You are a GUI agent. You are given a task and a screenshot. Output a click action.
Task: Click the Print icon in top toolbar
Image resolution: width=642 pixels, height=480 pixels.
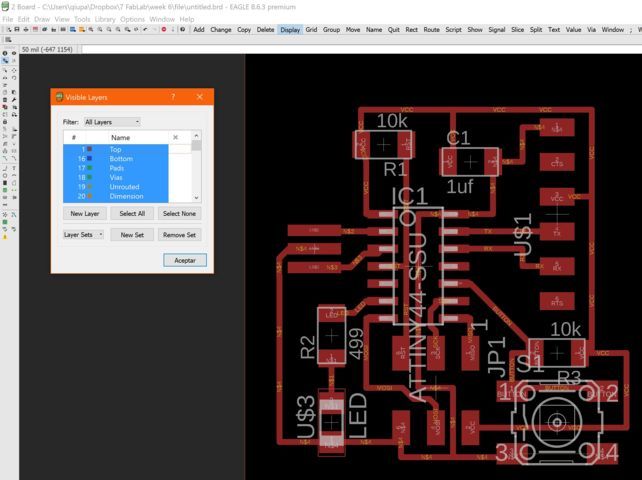click(26, 29)
